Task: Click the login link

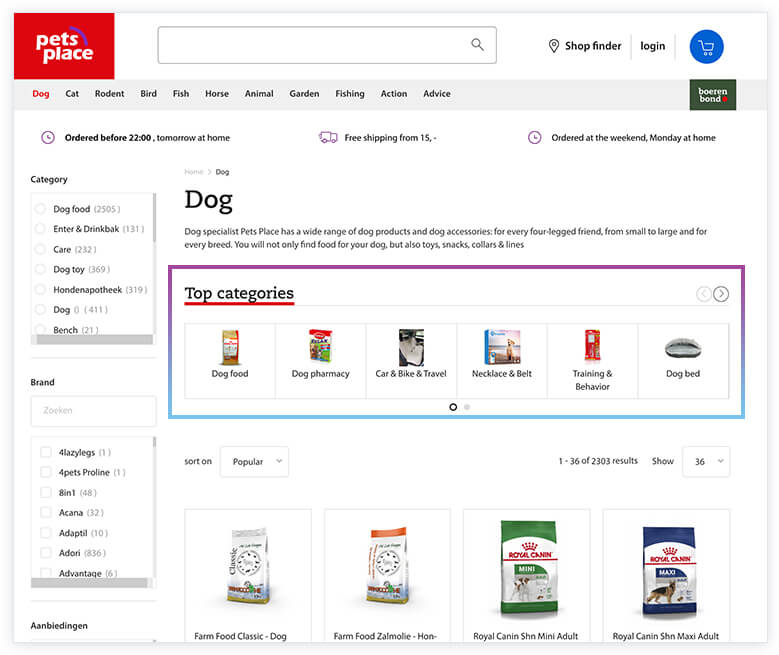Action: click(652, 46)
